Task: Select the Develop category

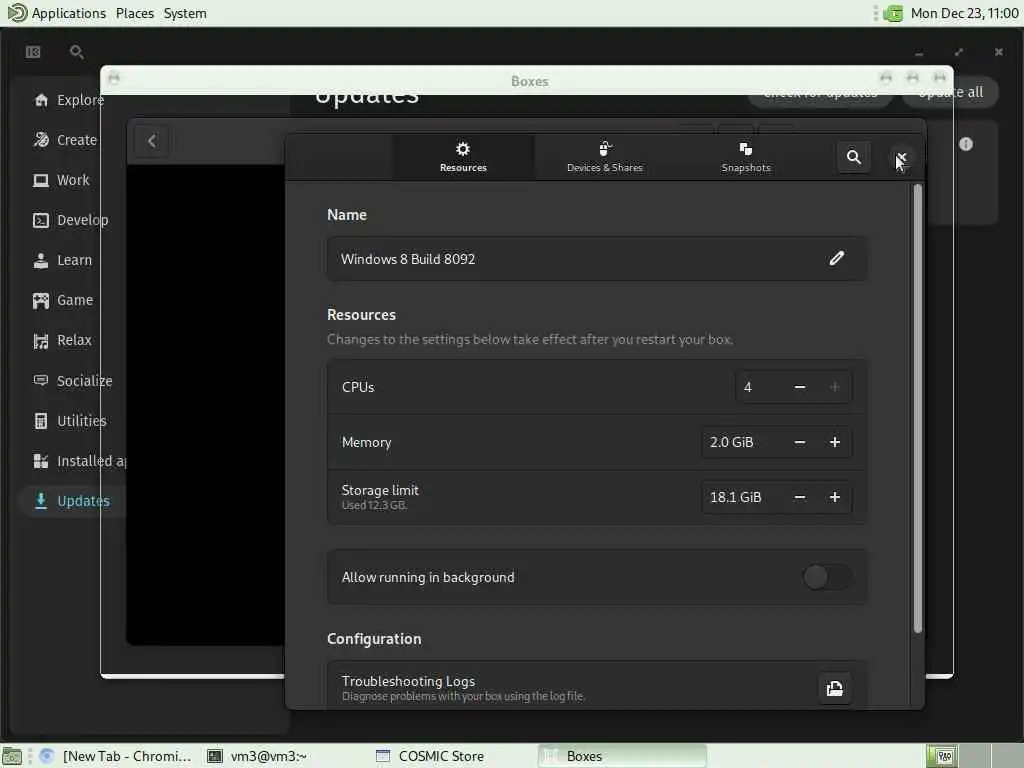Action: tap(71, 220)
